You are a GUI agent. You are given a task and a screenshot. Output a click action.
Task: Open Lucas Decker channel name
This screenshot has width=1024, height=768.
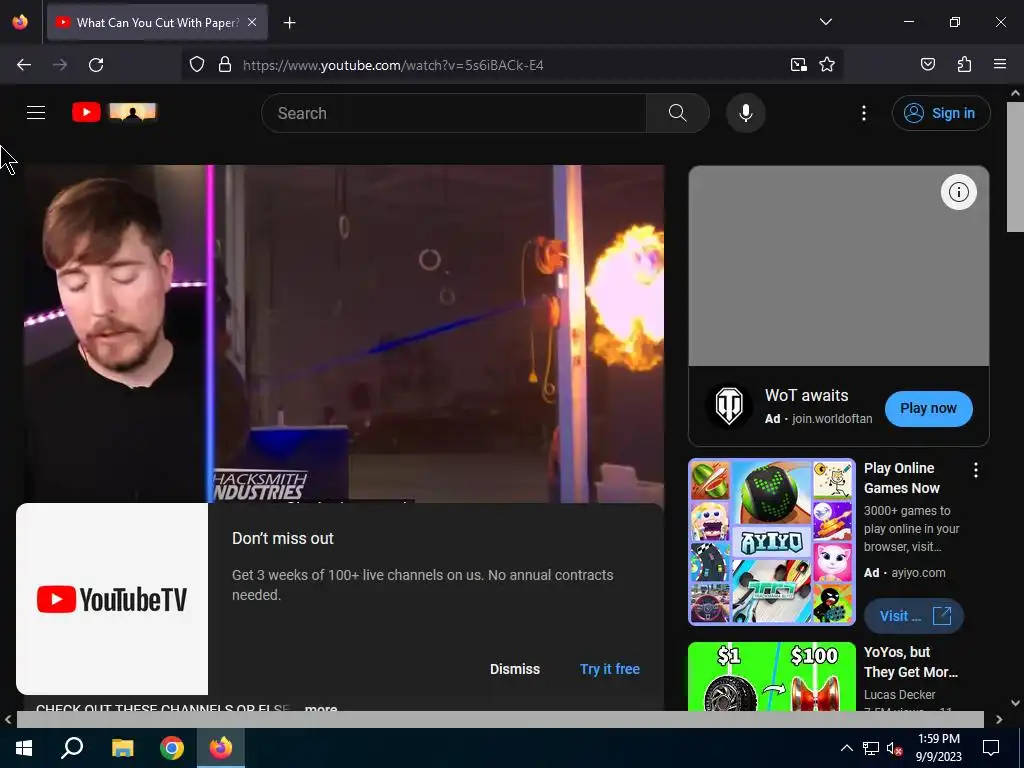[899, 694]
